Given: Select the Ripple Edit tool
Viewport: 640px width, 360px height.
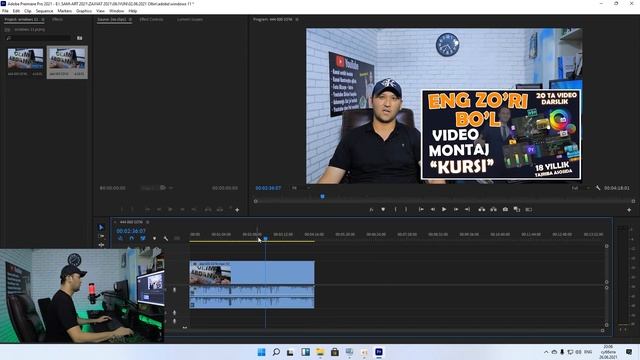Looking at the screenshot, I should tap(101, 244).
